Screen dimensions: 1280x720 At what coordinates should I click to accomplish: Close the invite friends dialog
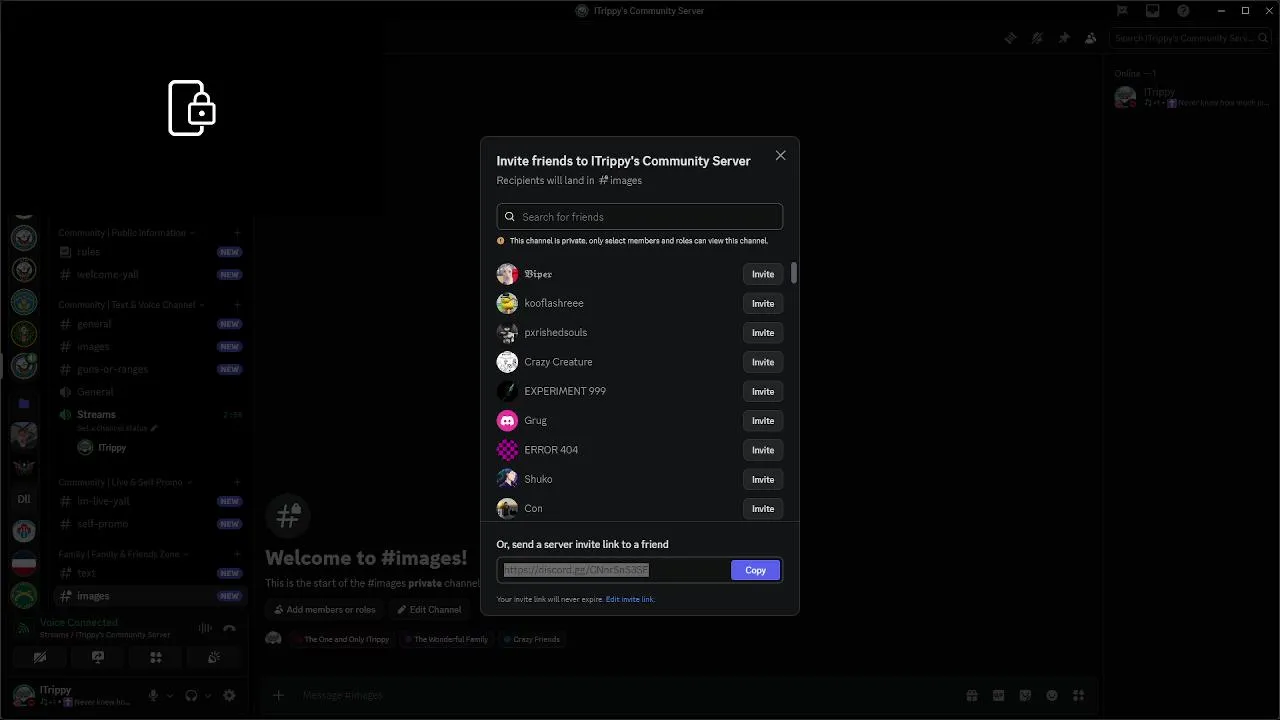781,155
